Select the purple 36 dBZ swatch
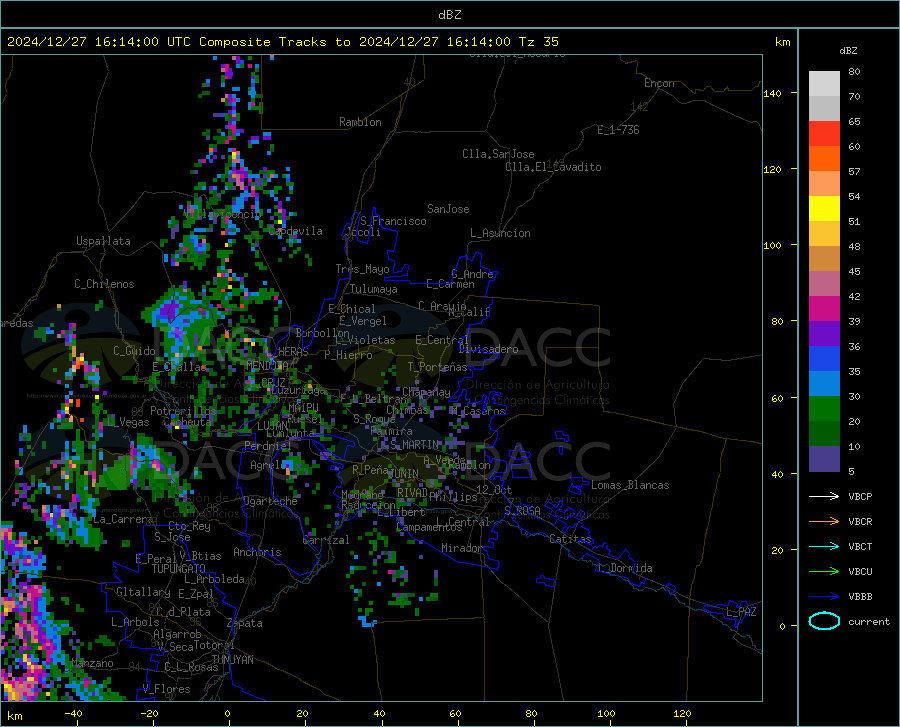Viewport: 900px width, 727px height. (824, 334)
